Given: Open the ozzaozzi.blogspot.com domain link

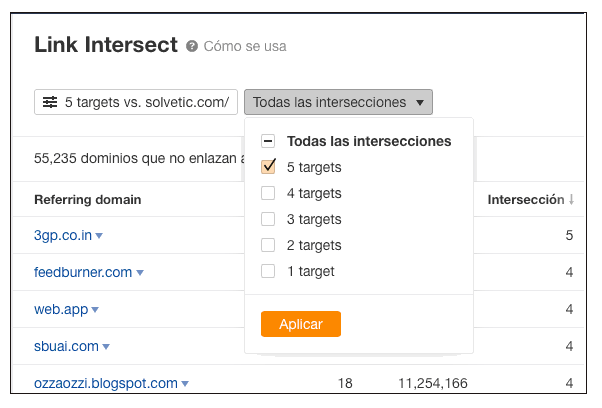Looking at the screenshot, I should pyautogui.click(x=105, y=383).
